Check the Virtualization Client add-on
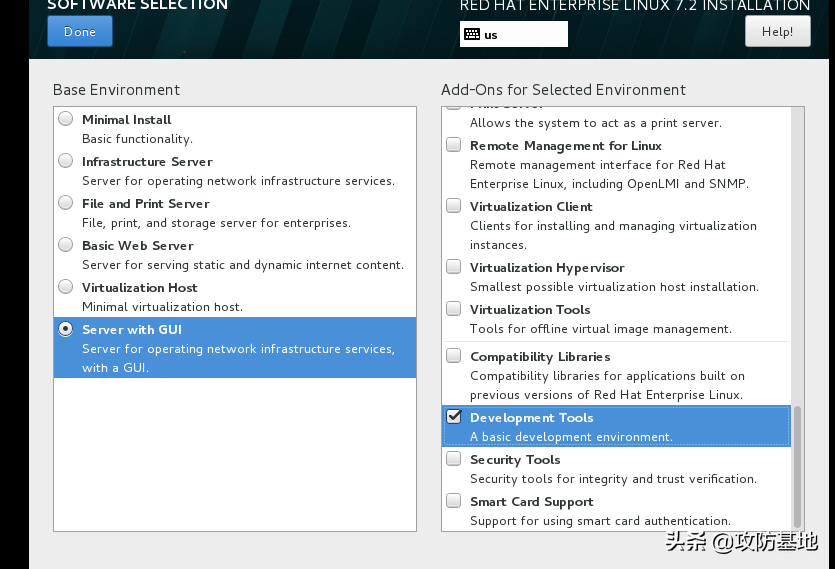Screen dimensions: 835x569 pos(454,207)
